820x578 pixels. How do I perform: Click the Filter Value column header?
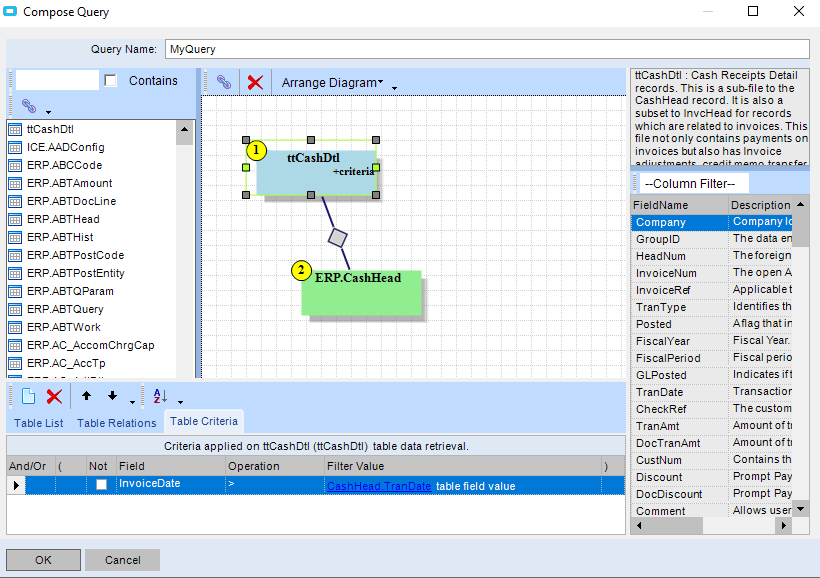coord(463,466)
